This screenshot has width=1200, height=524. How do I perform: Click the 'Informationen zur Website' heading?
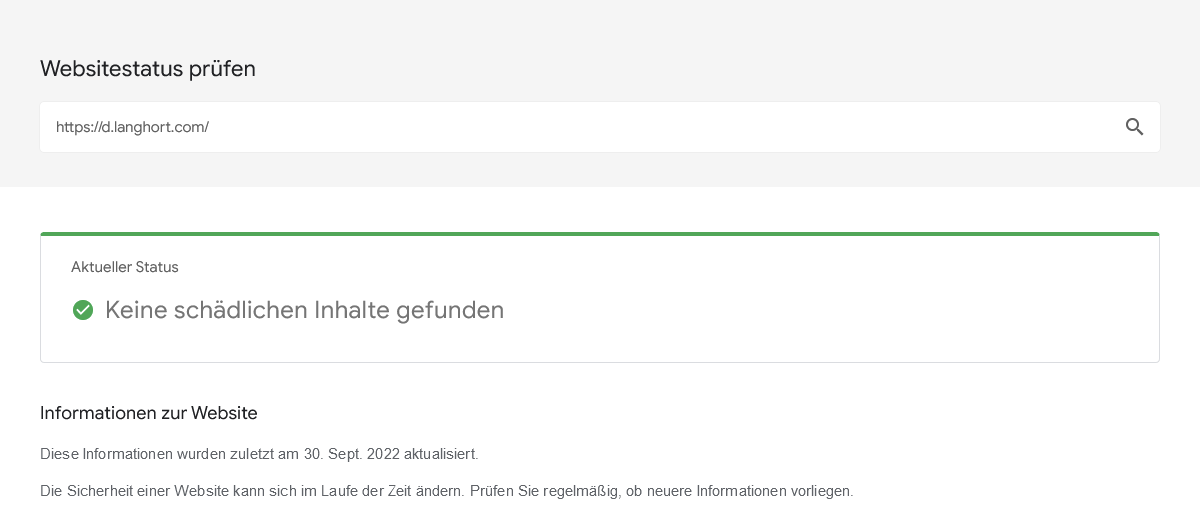(149, 413)
